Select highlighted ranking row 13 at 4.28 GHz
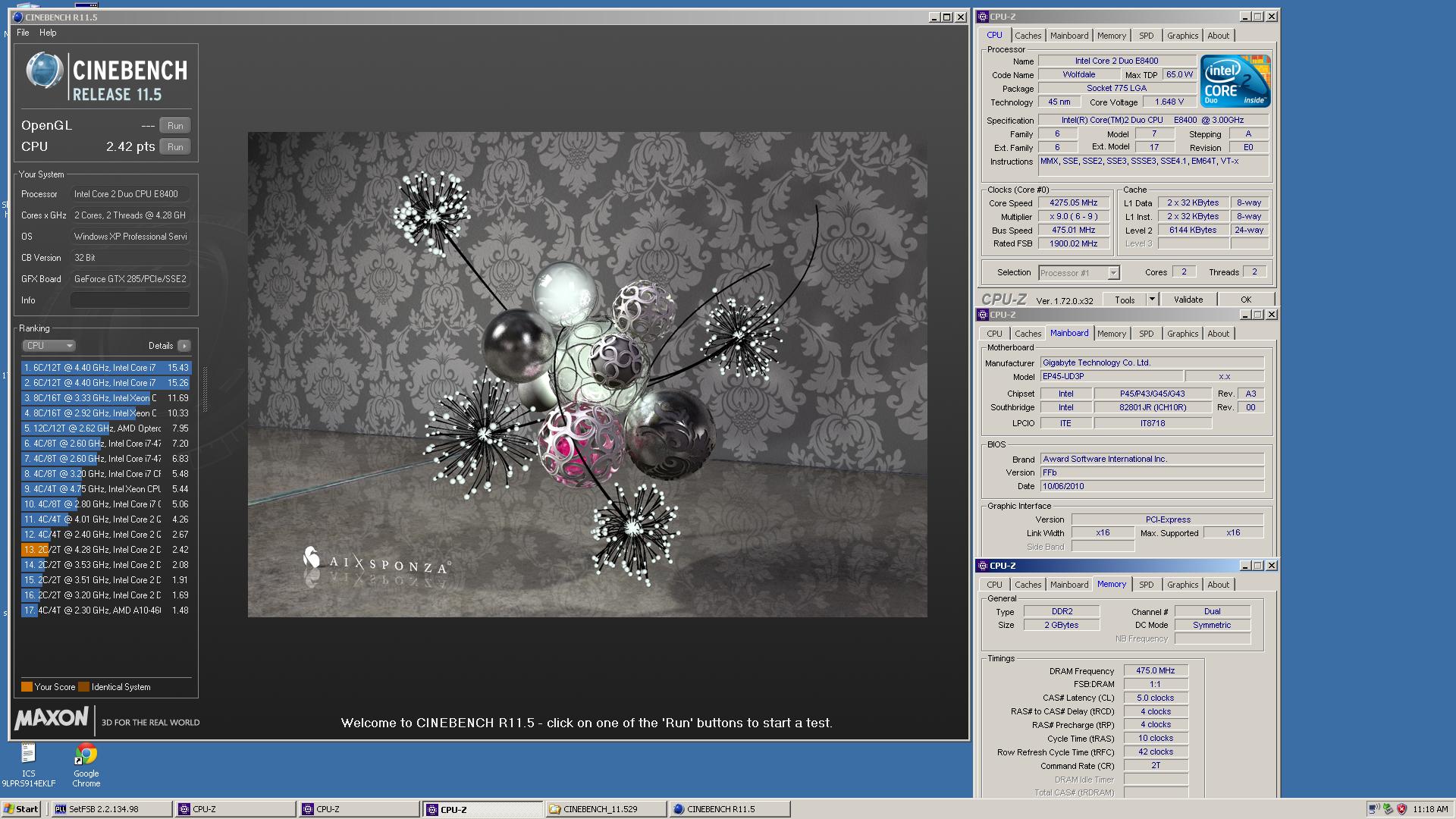Screen dimensions: 1456x819 coord(106,550)
